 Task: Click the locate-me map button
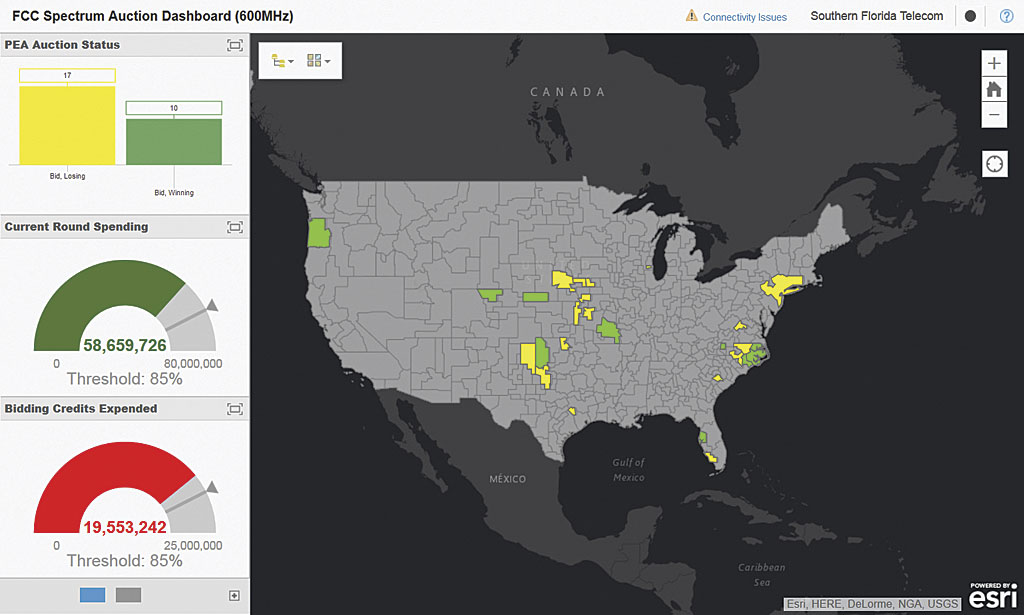[x=995, y=164]
